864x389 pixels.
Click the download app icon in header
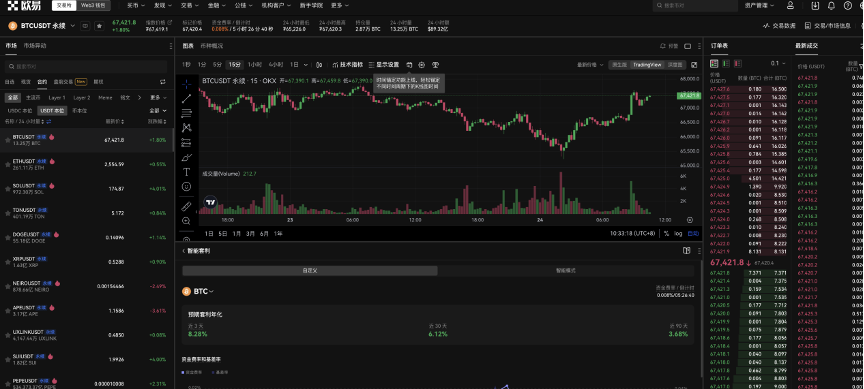tap(816, 6)
